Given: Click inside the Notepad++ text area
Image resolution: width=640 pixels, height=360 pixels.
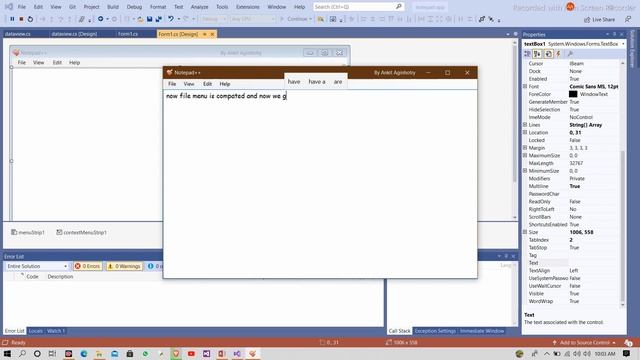Looking at the screenshot, I should click(320, 184).
